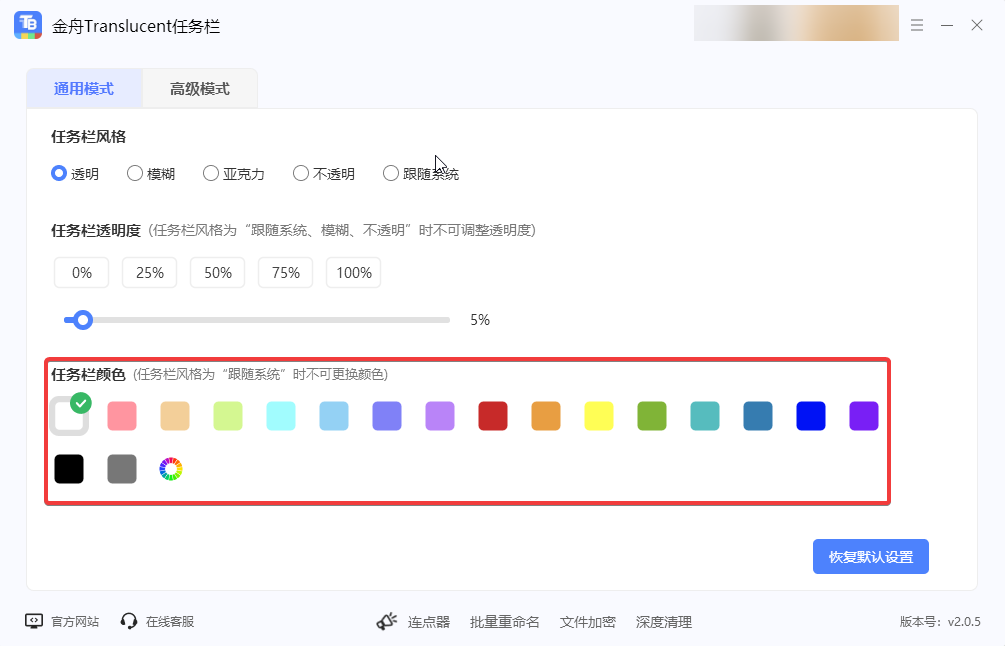Set taskbar transparency to 50%
This screenshot has width=1005, height=646.
[x=217, y=271]
